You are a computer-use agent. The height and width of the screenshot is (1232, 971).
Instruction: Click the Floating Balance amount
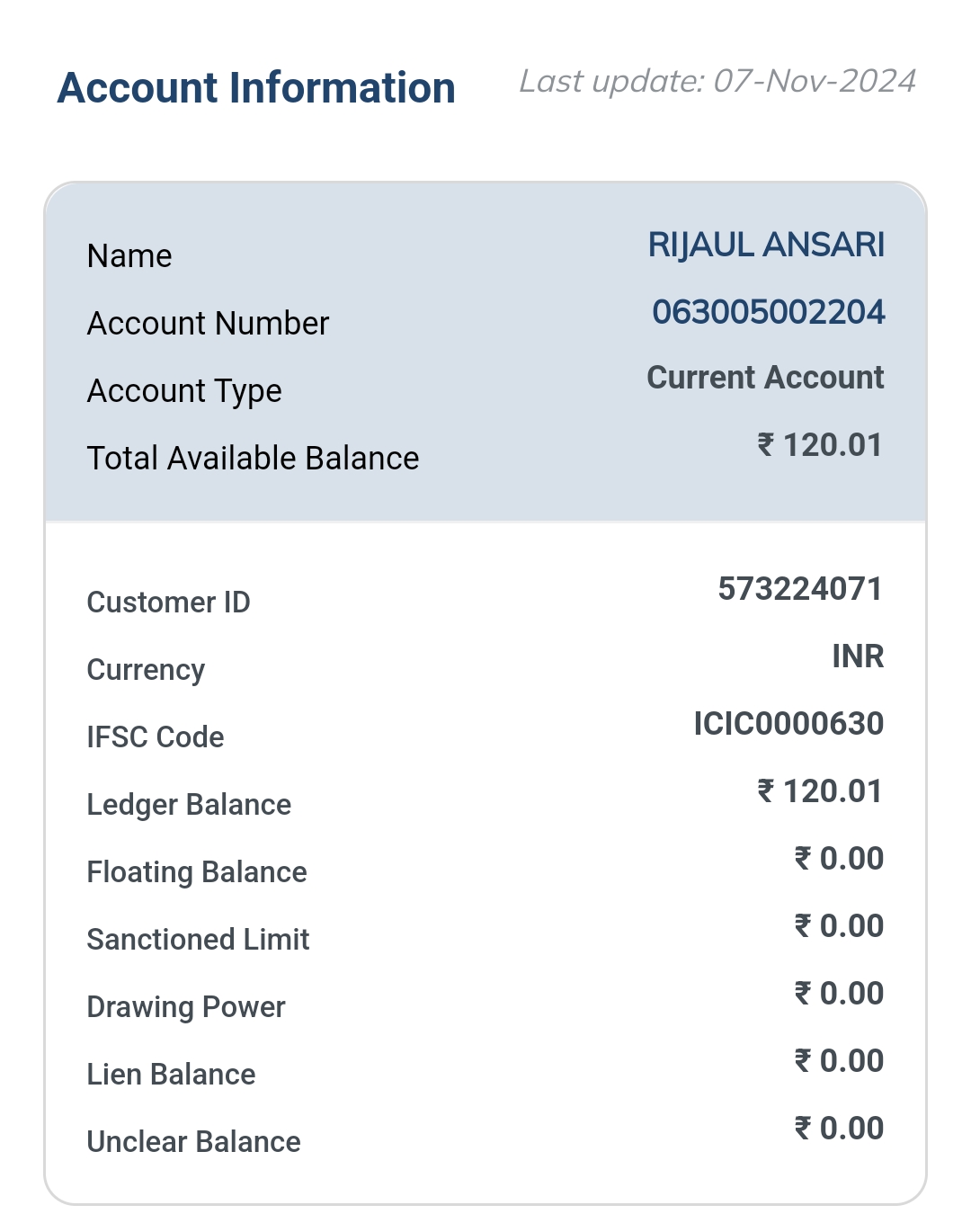pyautogui.click(x=839, y=859)
